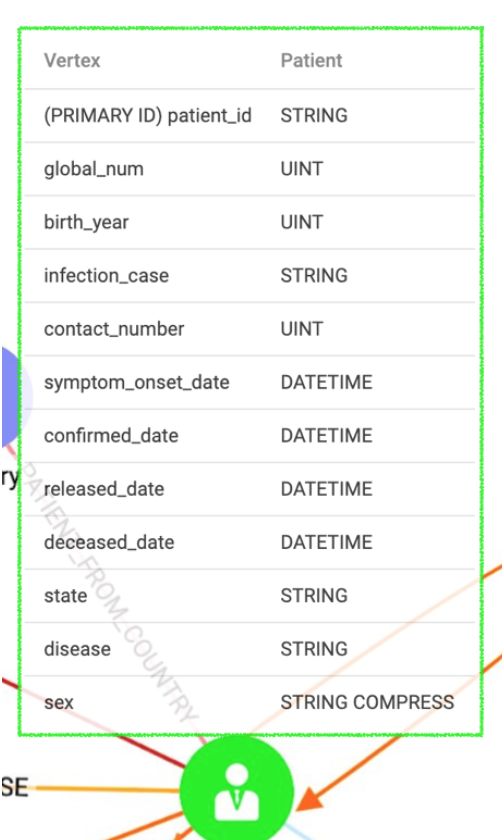Click the Patient header value

[x=311, y=61]
